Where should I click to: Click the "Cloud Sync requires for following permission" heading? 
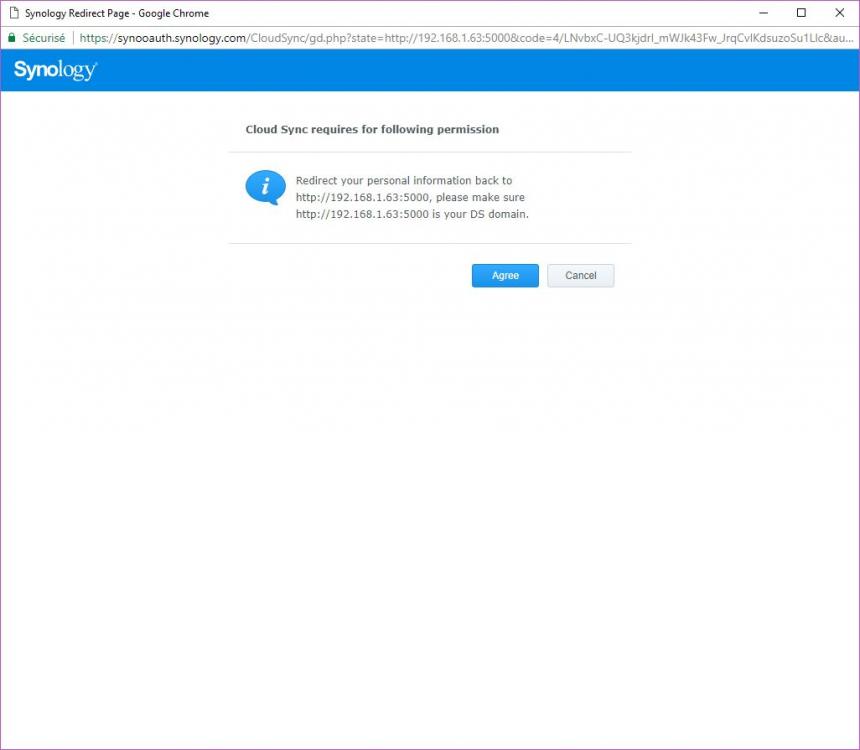pyautogui.click(x=372, y=129)
